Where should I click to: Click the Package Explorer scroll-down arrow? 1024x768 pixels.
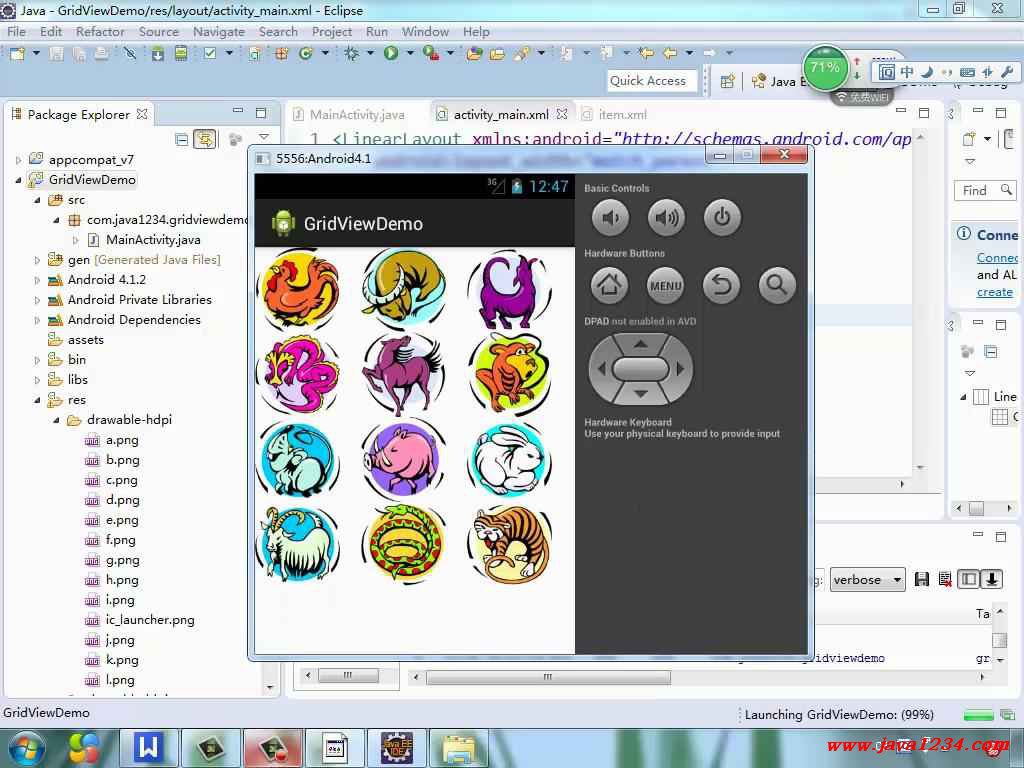[x=270, y=688]
